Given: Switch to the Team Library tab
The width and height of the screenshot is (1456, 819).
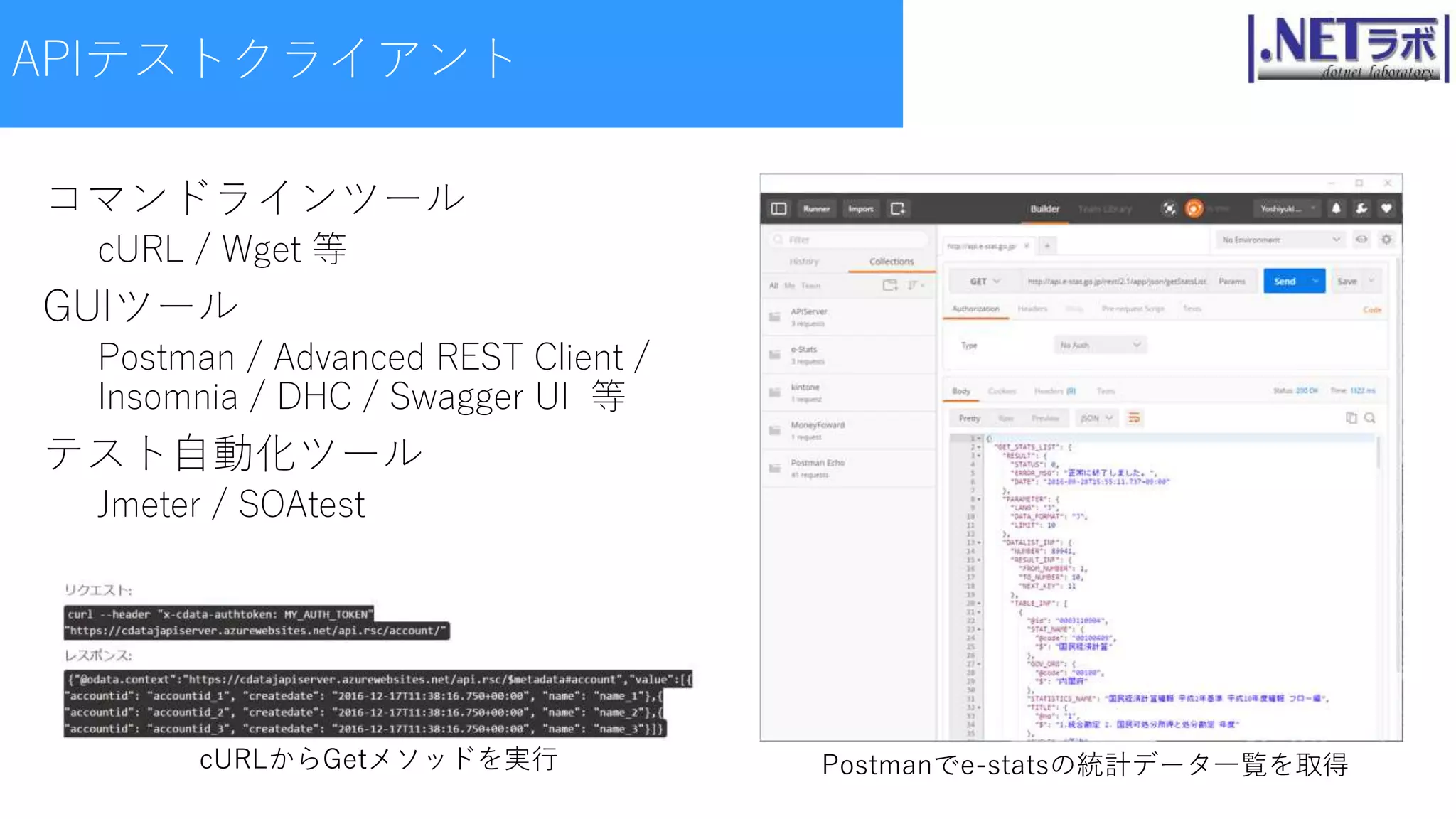Looking at the screenshot, I should (x=1104, y=208).
